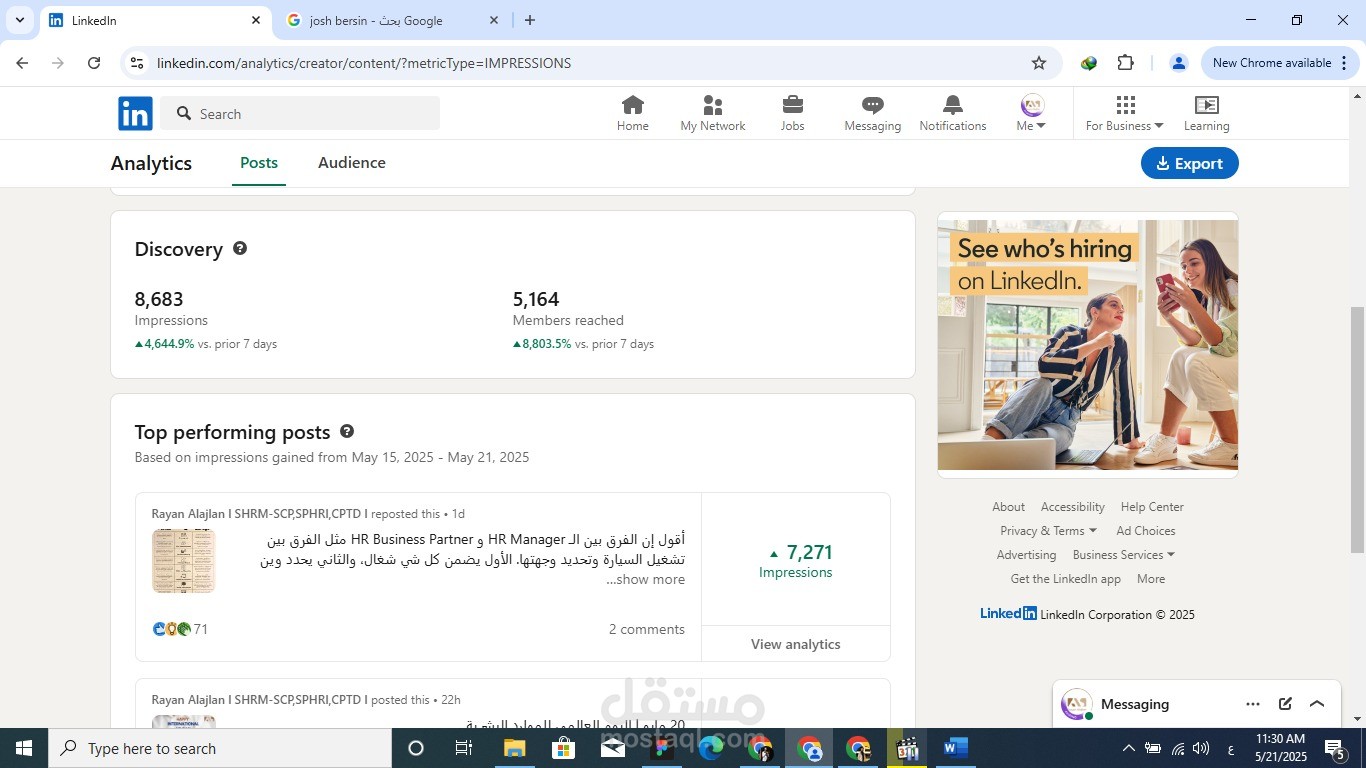The image size is (1366, 768).
Task: Open LinkedIn Learning
Action: [x=1206, y=113]
